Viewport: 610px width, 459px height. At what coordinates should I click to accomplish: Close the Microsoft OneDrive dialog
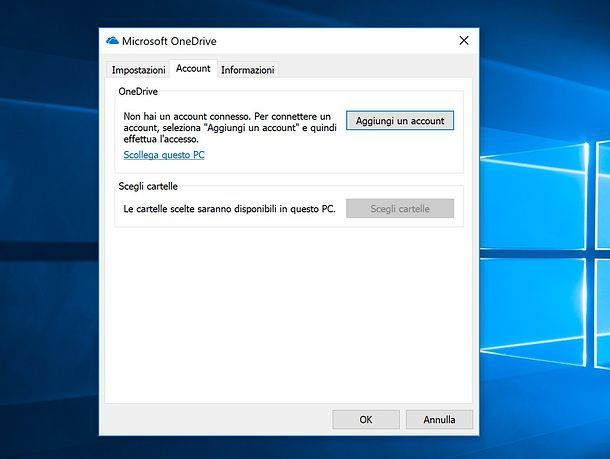click(464, 40)
